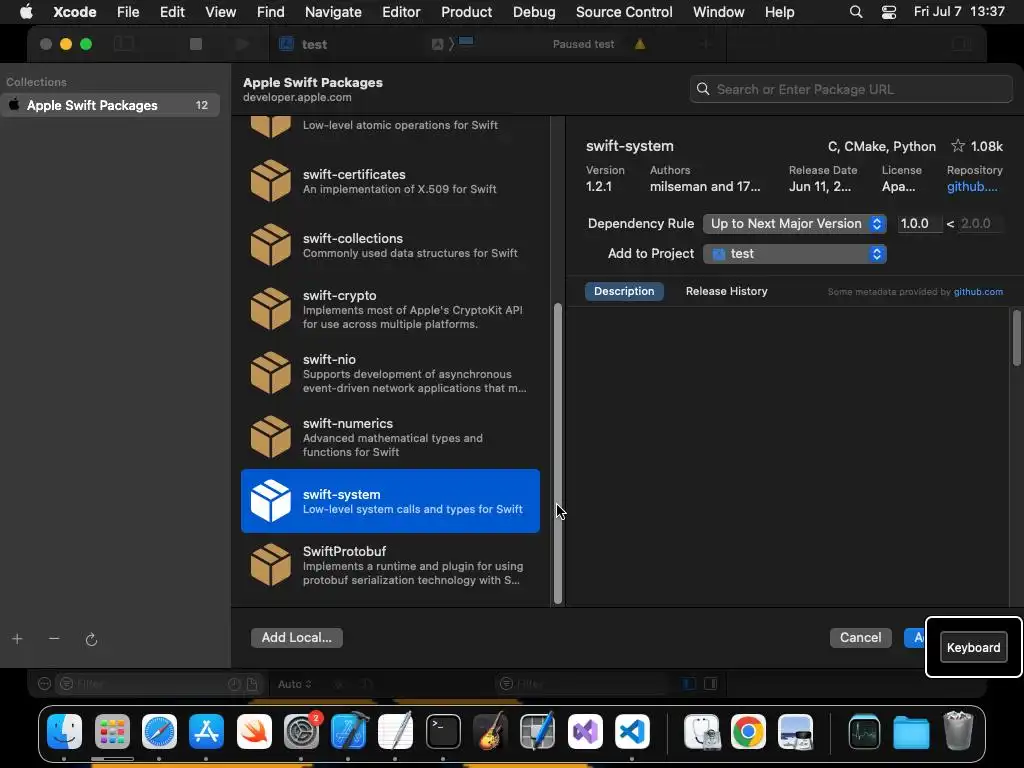Open the App Store from the Dock
The height and width of the screenshot is (768, 1024).
pyautogui.click(x=206, y=731)
